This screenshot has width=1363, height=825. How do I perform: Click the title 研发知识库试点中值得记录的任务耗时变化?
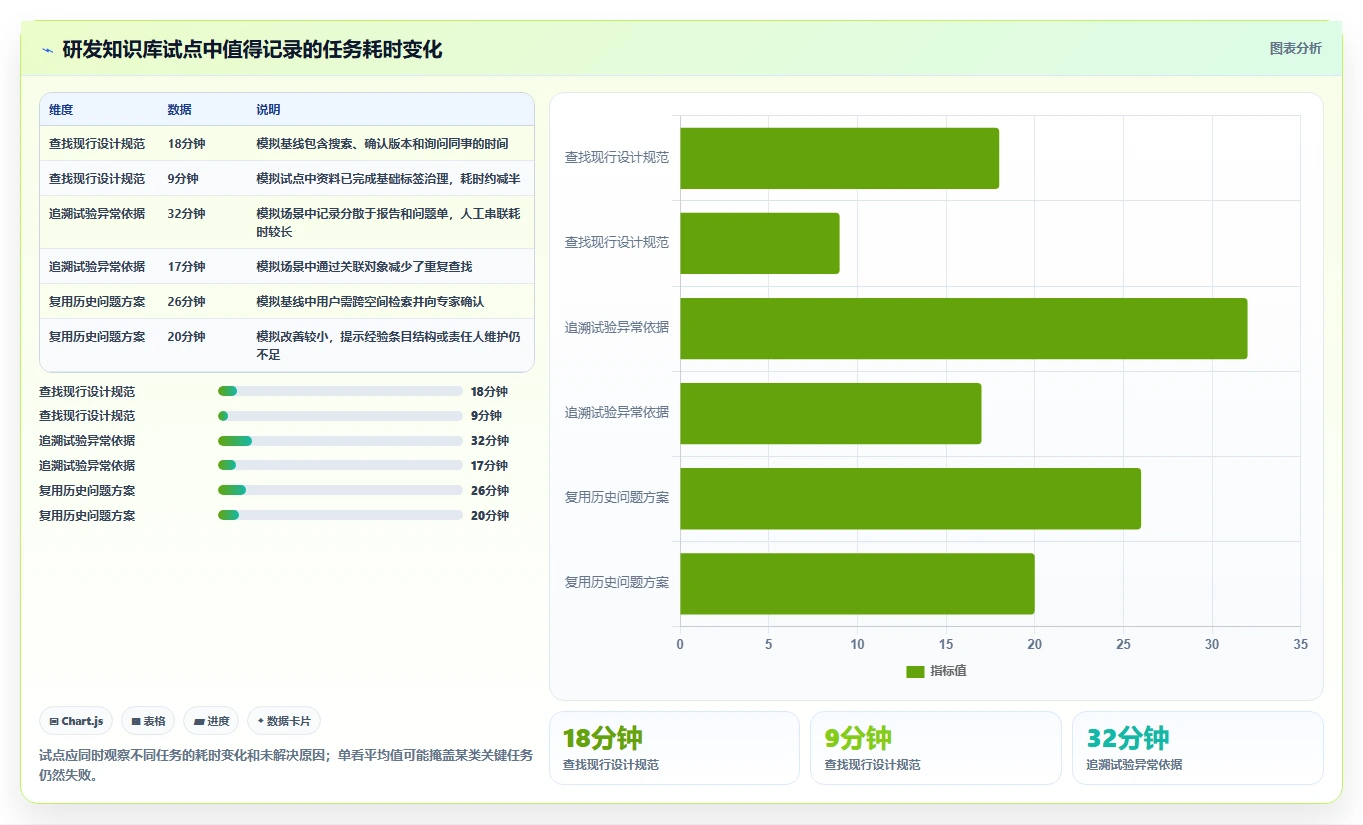[252, 50]
